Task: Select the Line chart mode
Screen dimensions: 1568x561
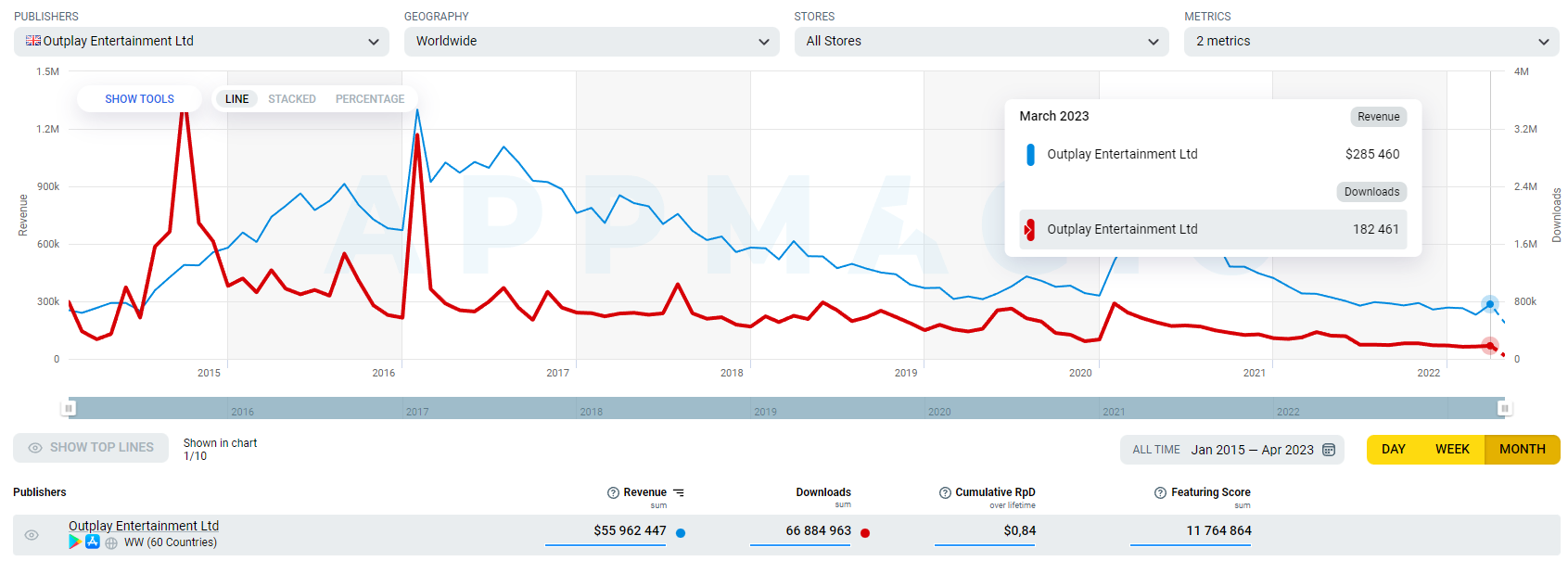Action: (x=237, y=99)
